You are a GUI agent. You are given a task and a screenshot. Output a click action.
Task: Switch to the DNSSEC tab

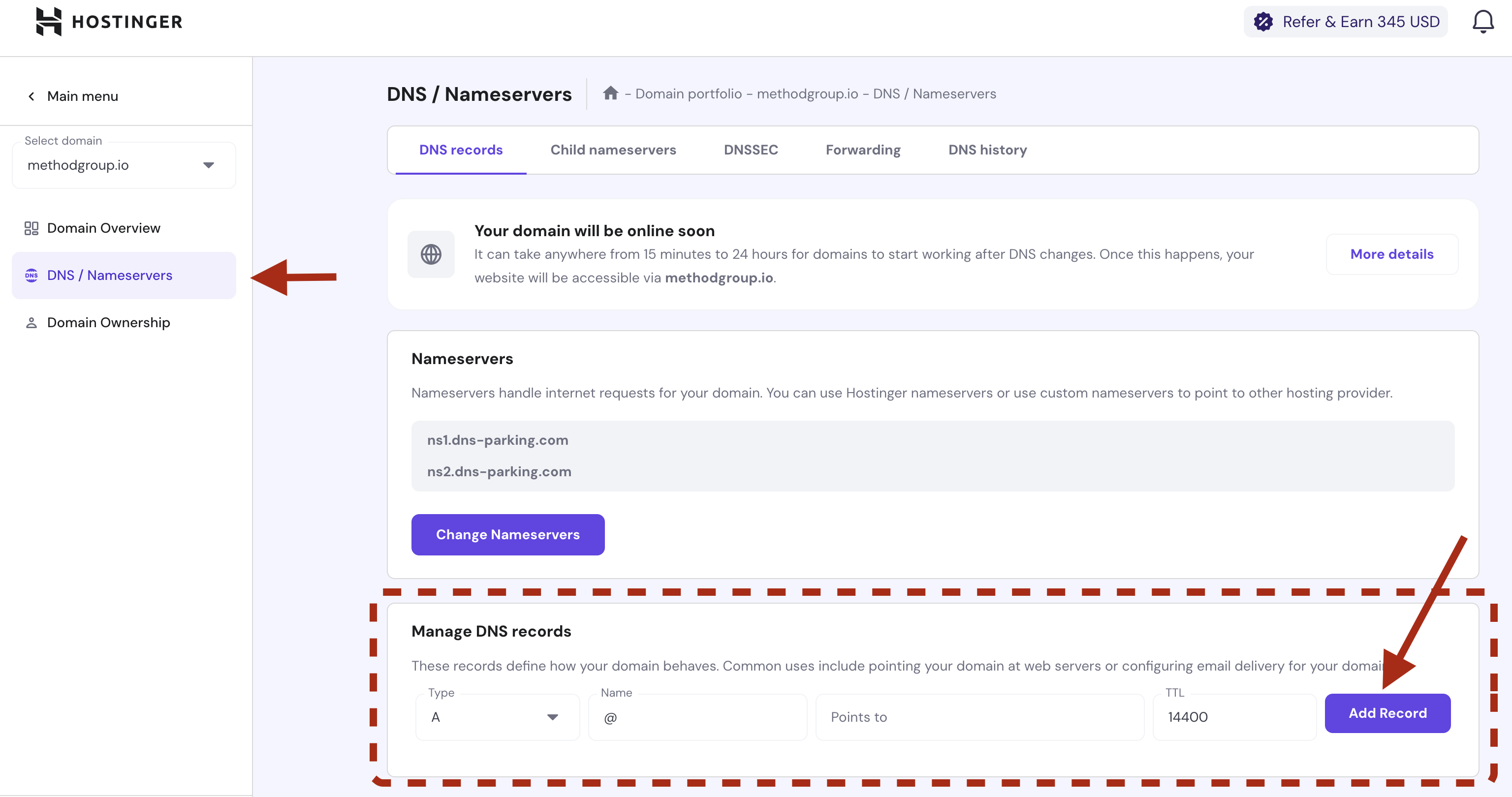point(751,150)
